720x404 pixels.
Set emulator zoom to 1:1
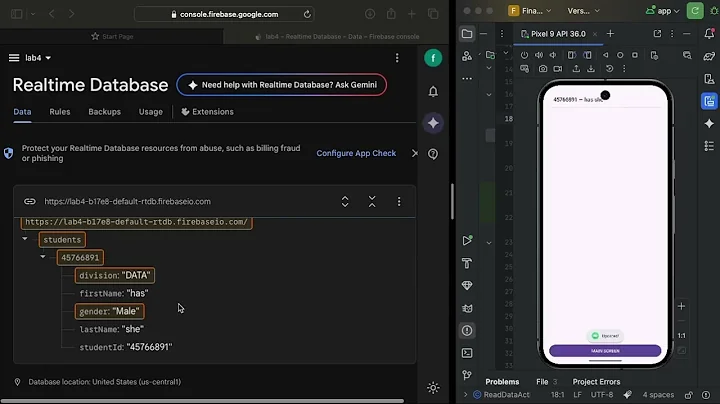coord(681,336)
